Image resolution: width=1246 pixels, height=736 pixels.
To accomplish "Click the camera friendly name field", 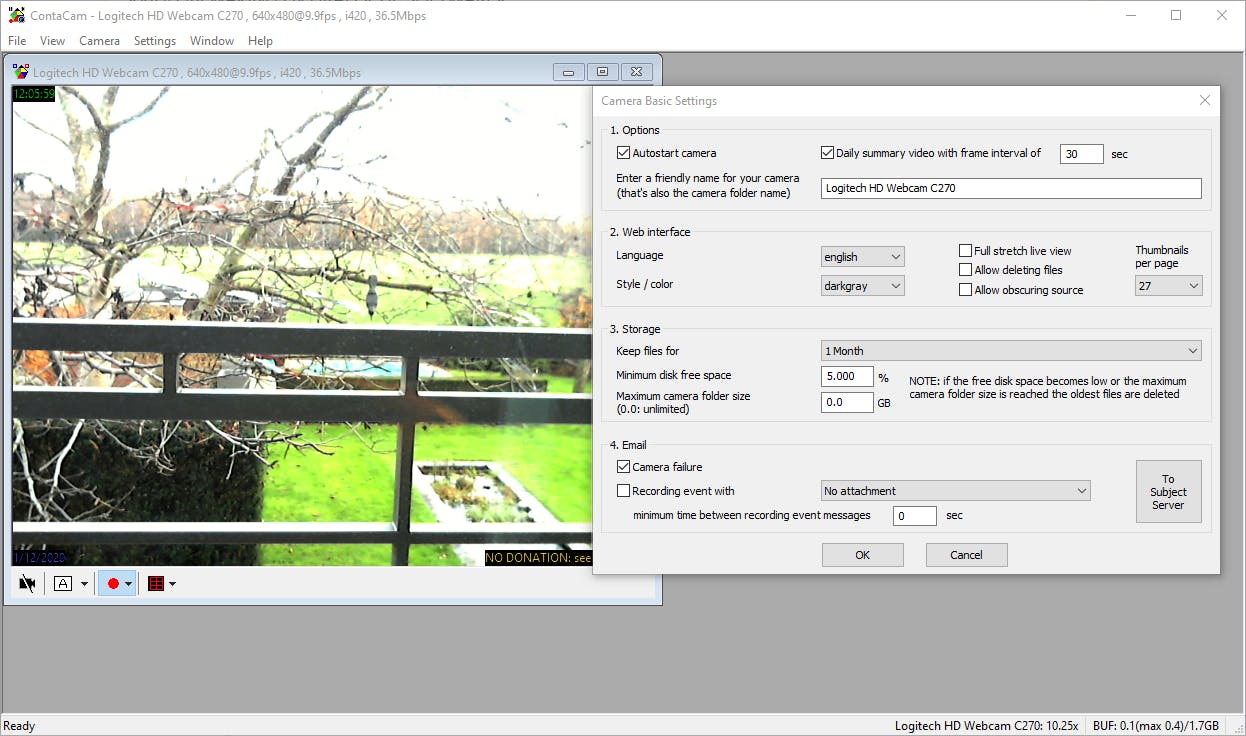I will [x=1011, y=188].
